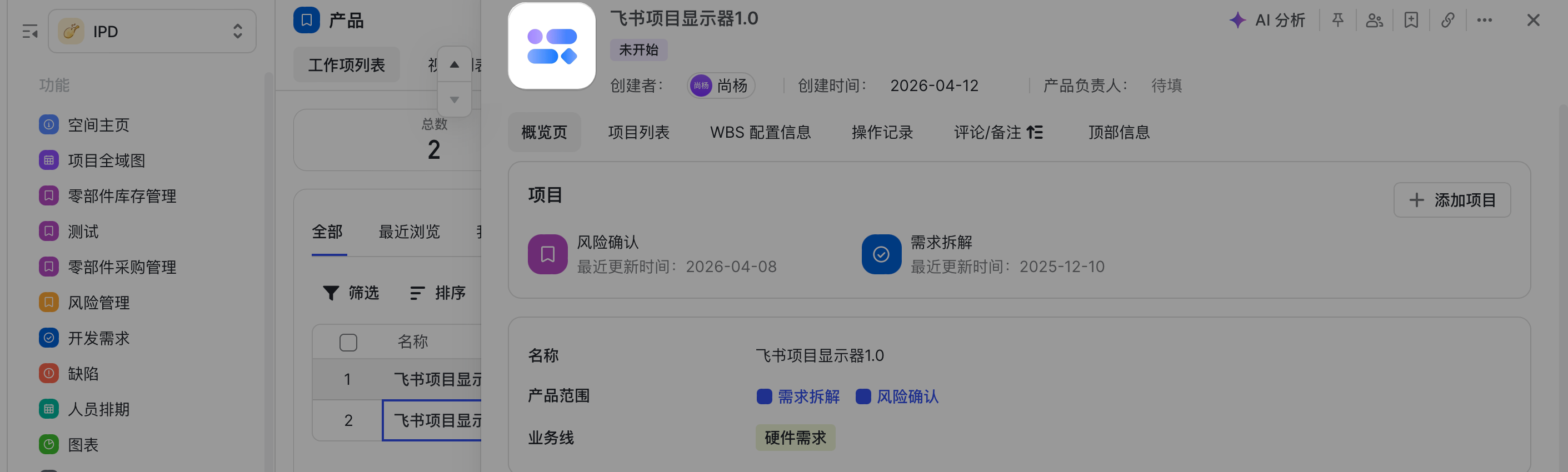Open the 筛选 filter button
This screenshot has width=1568, height=472.
(351, 293)
